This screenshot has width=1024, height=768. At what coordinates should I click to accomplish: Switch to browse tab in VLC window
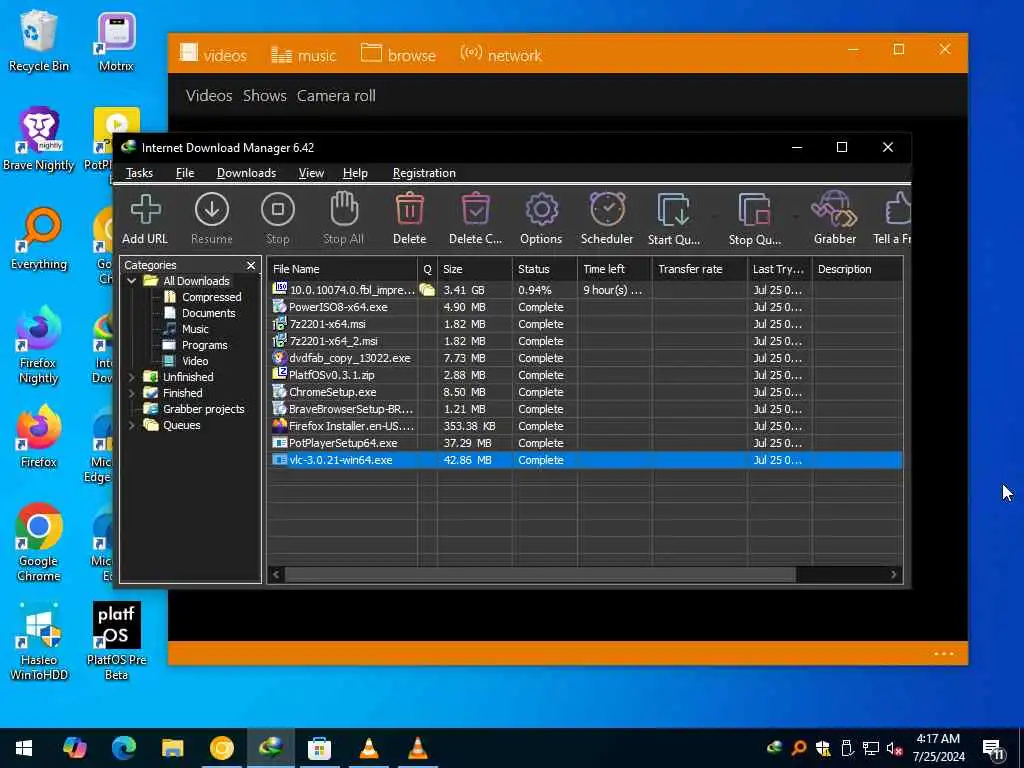coord(398,55)
